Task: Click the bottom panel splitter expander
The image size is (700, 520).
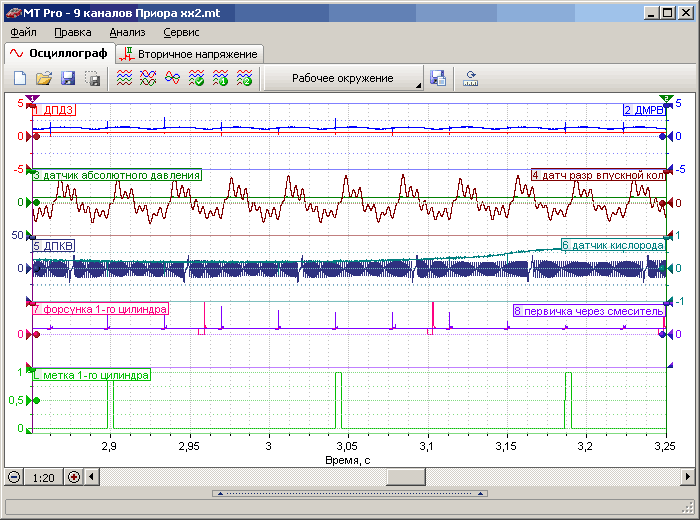Action: pyautogui.click(x=350, y=493)
